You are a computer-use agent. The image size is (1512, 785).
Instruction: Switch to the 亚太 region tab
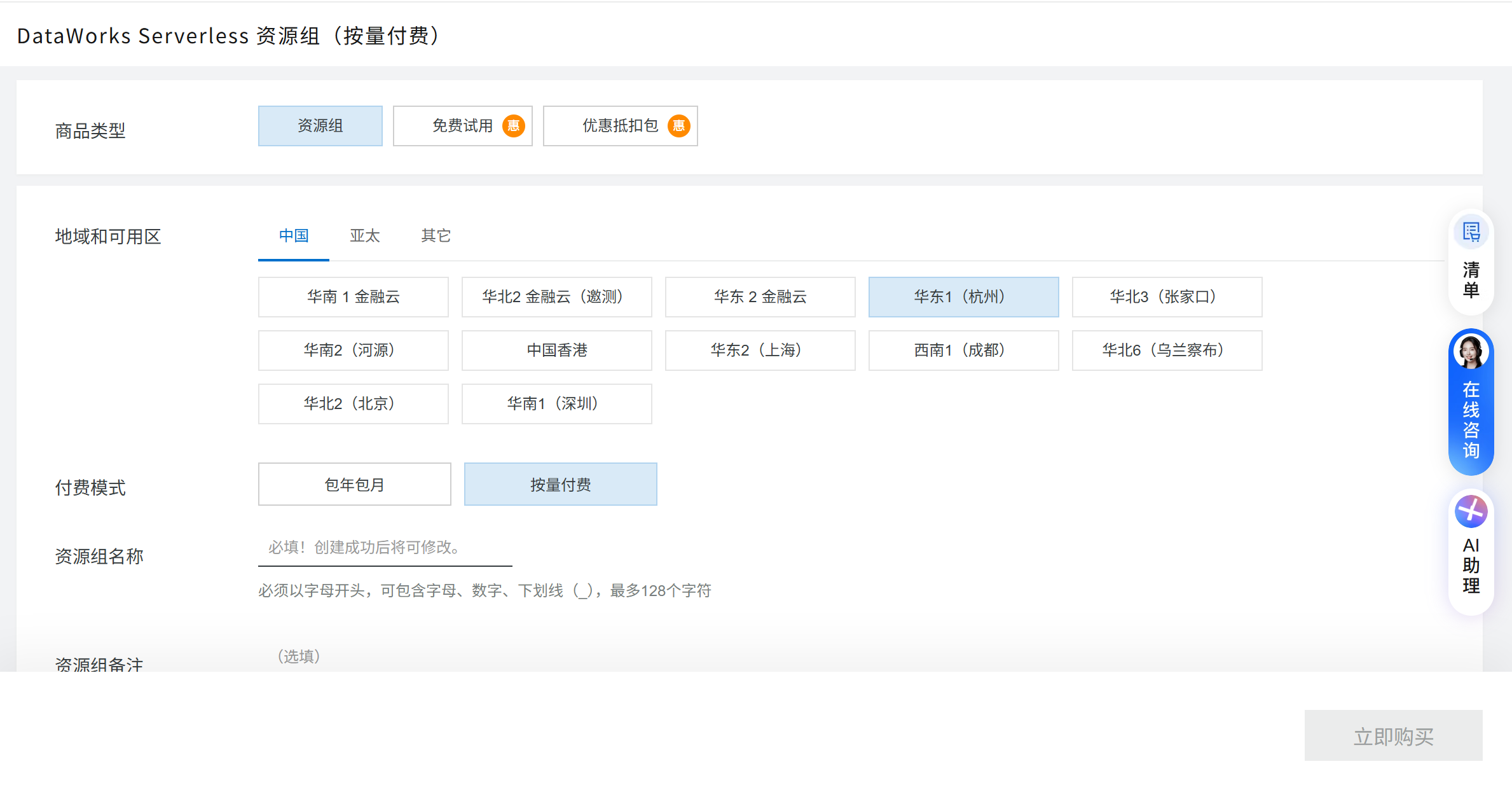pos(364,235)
